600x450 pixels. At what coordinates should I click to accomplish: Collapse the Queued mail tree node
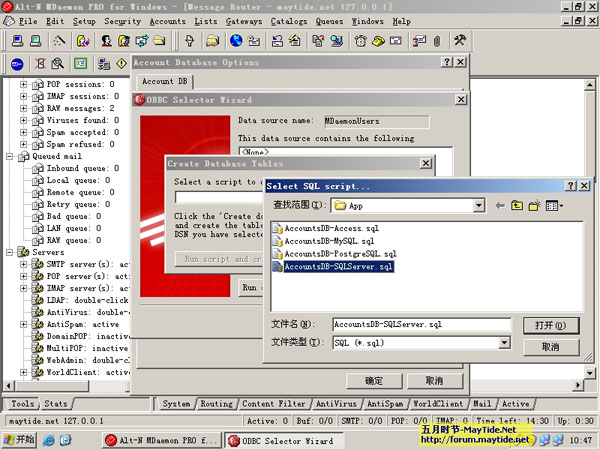[x=10, y=156]
